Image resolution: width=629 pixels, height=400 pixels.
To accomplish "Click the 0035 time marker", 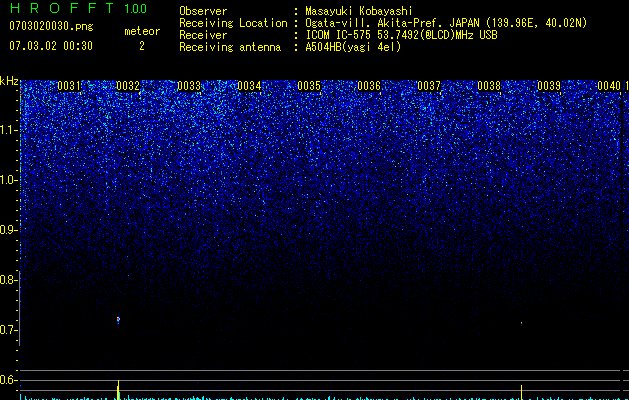I will (309, 86).
